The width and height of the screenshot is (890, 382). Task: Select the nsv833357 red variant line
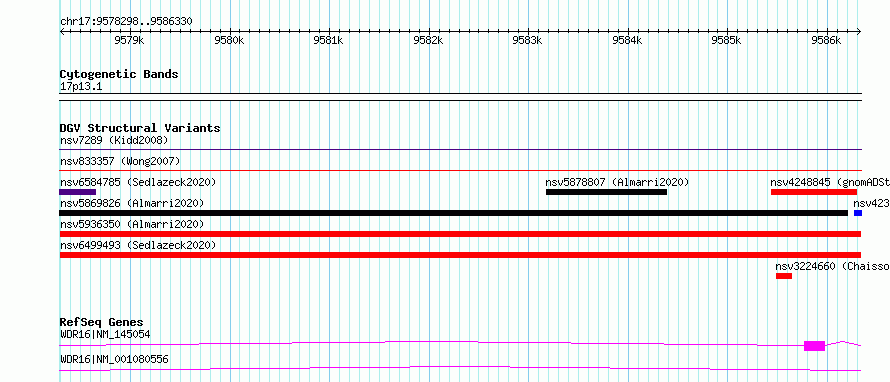[460, 170]
